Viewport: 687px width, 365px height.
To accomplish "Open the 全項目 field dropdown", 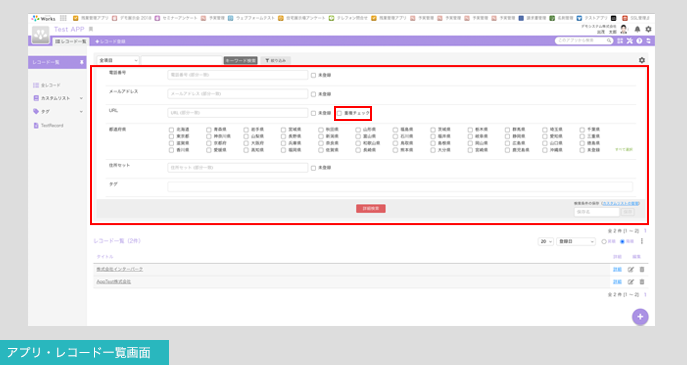I will [x=118, y=60].
